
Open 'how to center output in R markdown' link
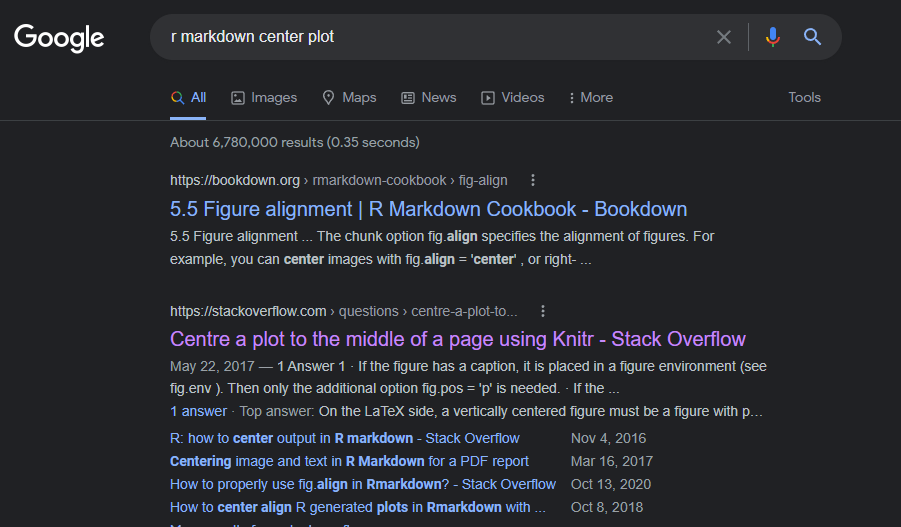(345, 438)
